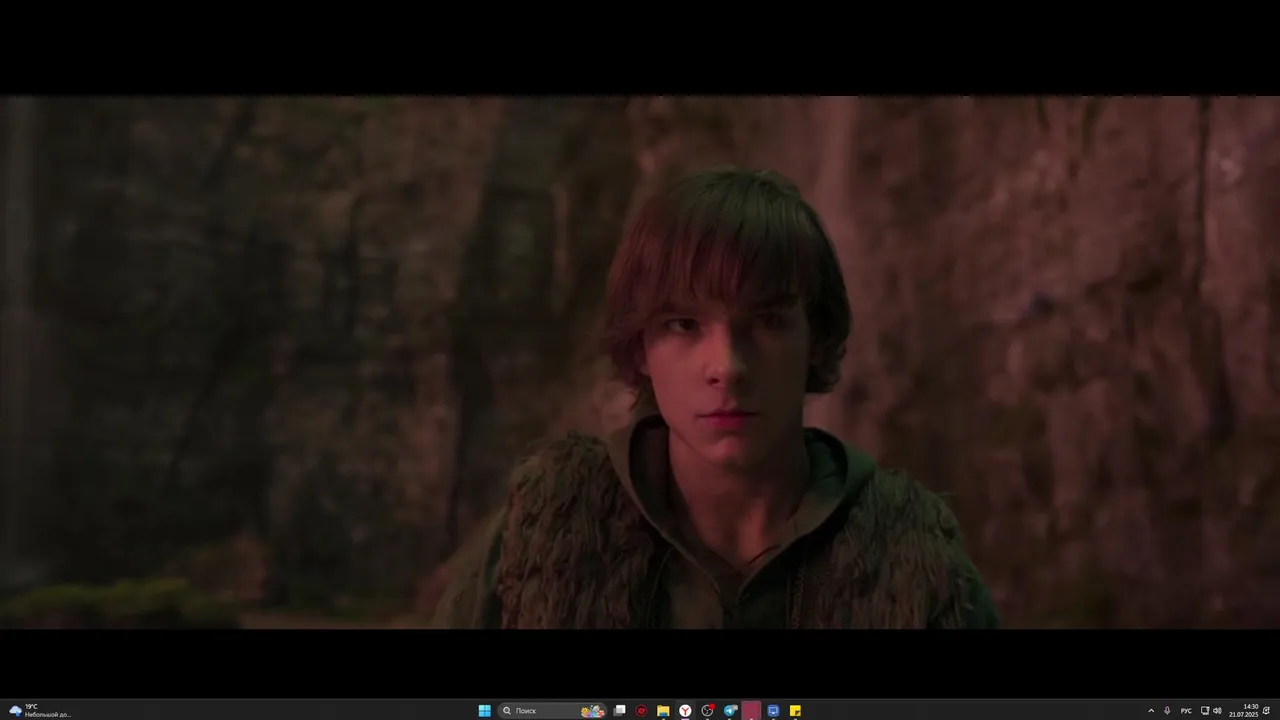Click the taskbar search box labeled Поиск
This screenshot has width=1280, height=720.
(x=553, y=711)
